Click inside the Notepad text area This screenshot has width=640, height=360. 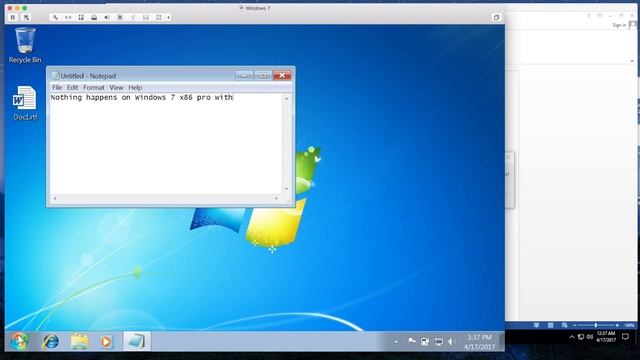click(x=166, y=144)
